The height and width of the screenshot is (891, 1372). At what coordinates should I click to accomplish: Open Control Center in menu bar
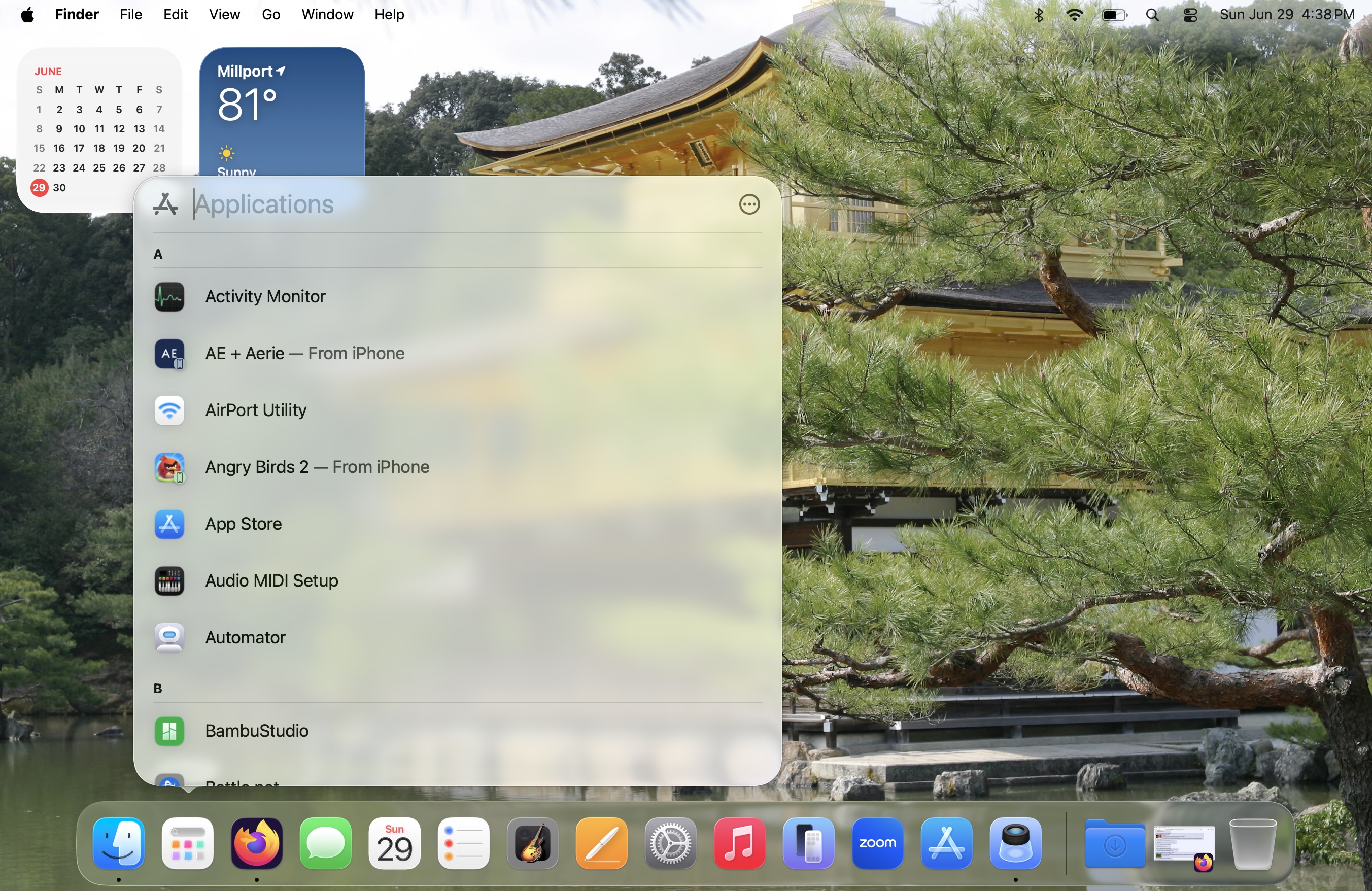pyautogui.click(x=1190, y=15)
